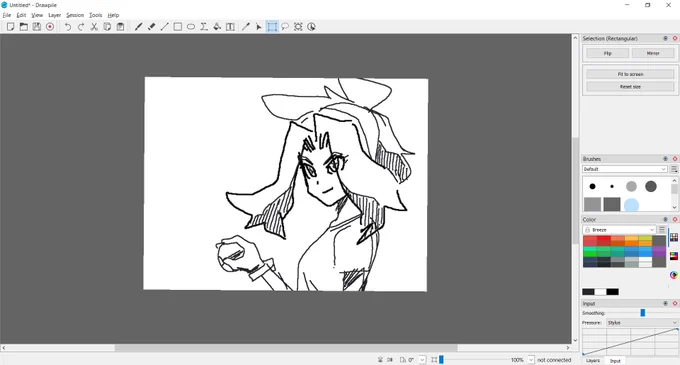Switch to the Layers tab
The width and height of the screenshot is (680, 365).
click(x=593, y=361)
